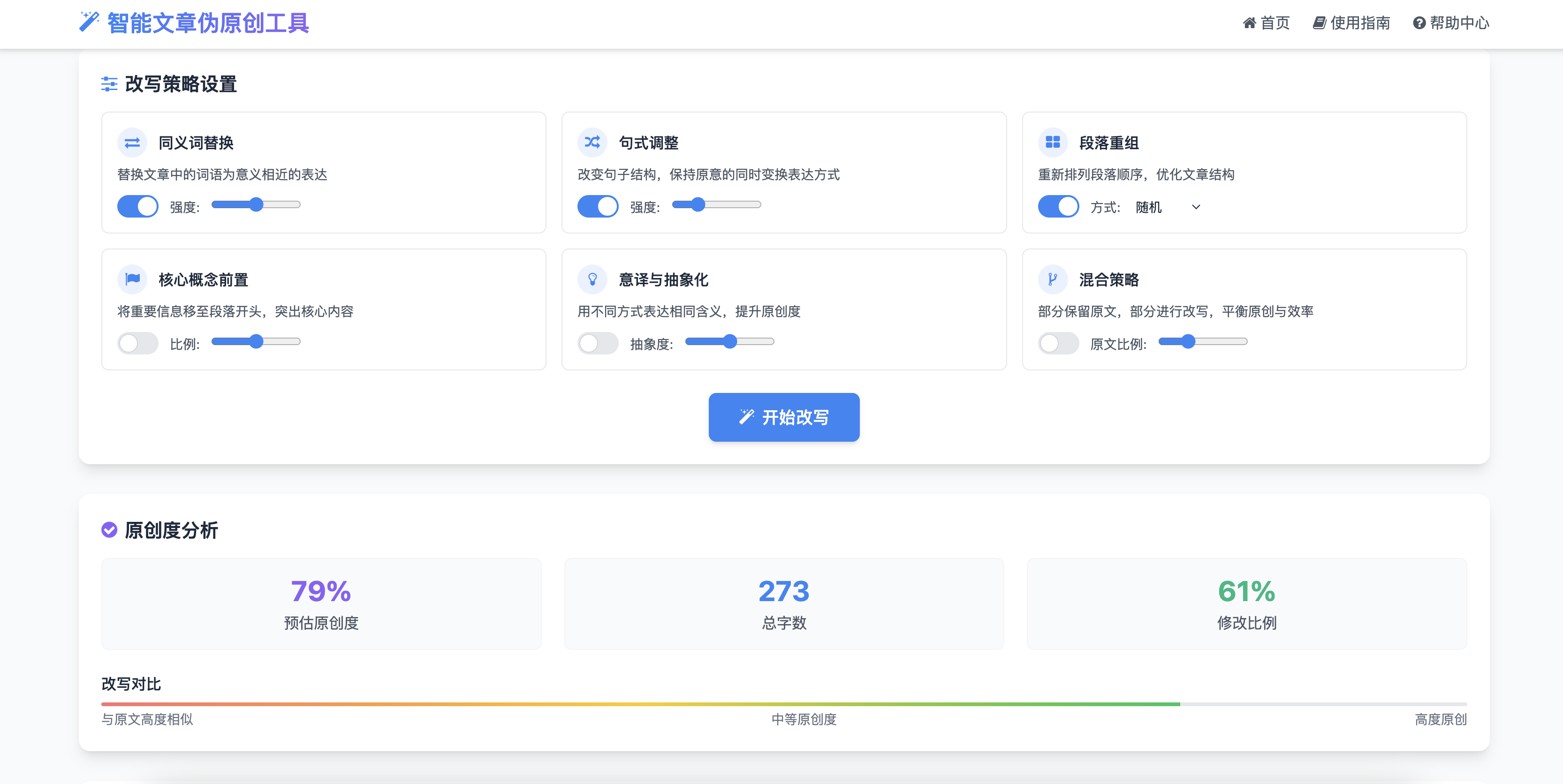
Task: Click the synonym replacement swap-arrows icon
Action: point(132,143)
